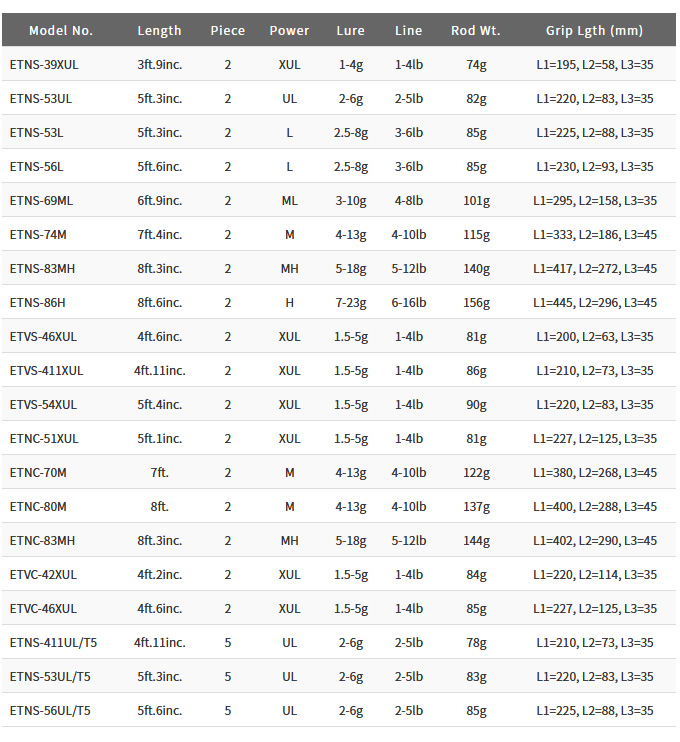
Task: Click grip length L1=380, L2=268, L3=45
Action: click(x=594, y=472)
